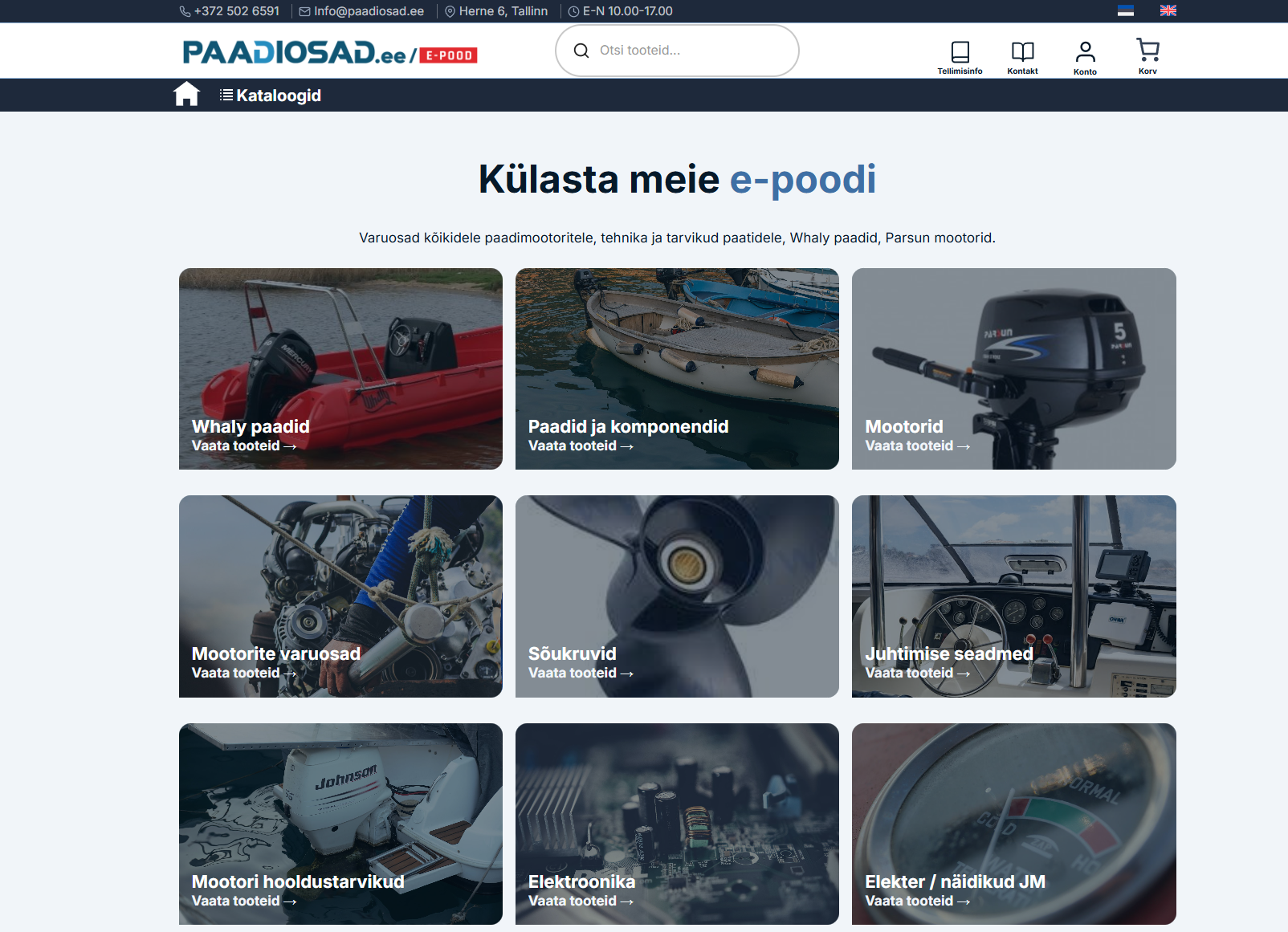Open the Mootorid category card
Viewport: 1288px width, 932px height.
tap(1013, 368)
